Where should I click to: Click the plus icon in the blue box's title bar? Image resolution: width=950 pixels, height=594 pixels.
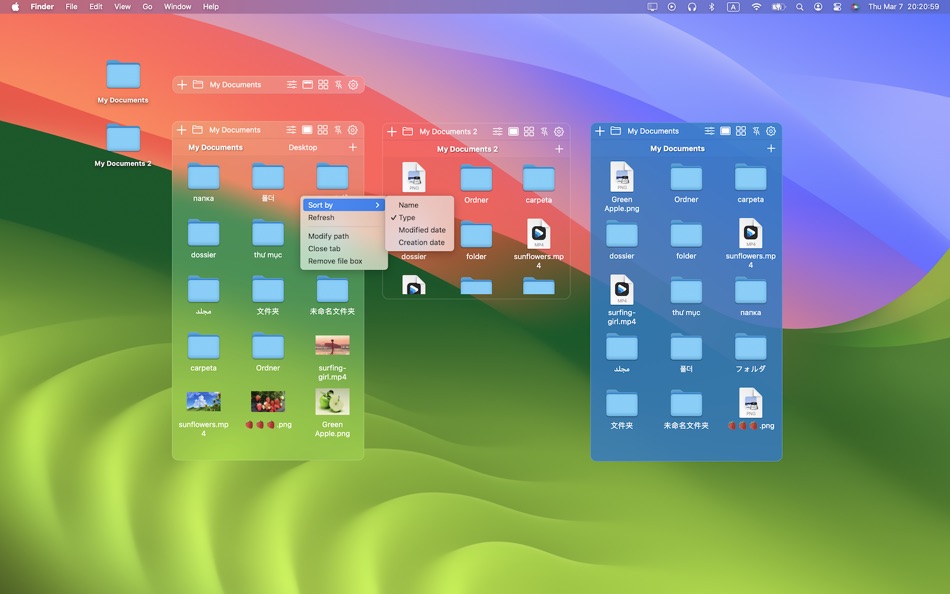point(600,131)
